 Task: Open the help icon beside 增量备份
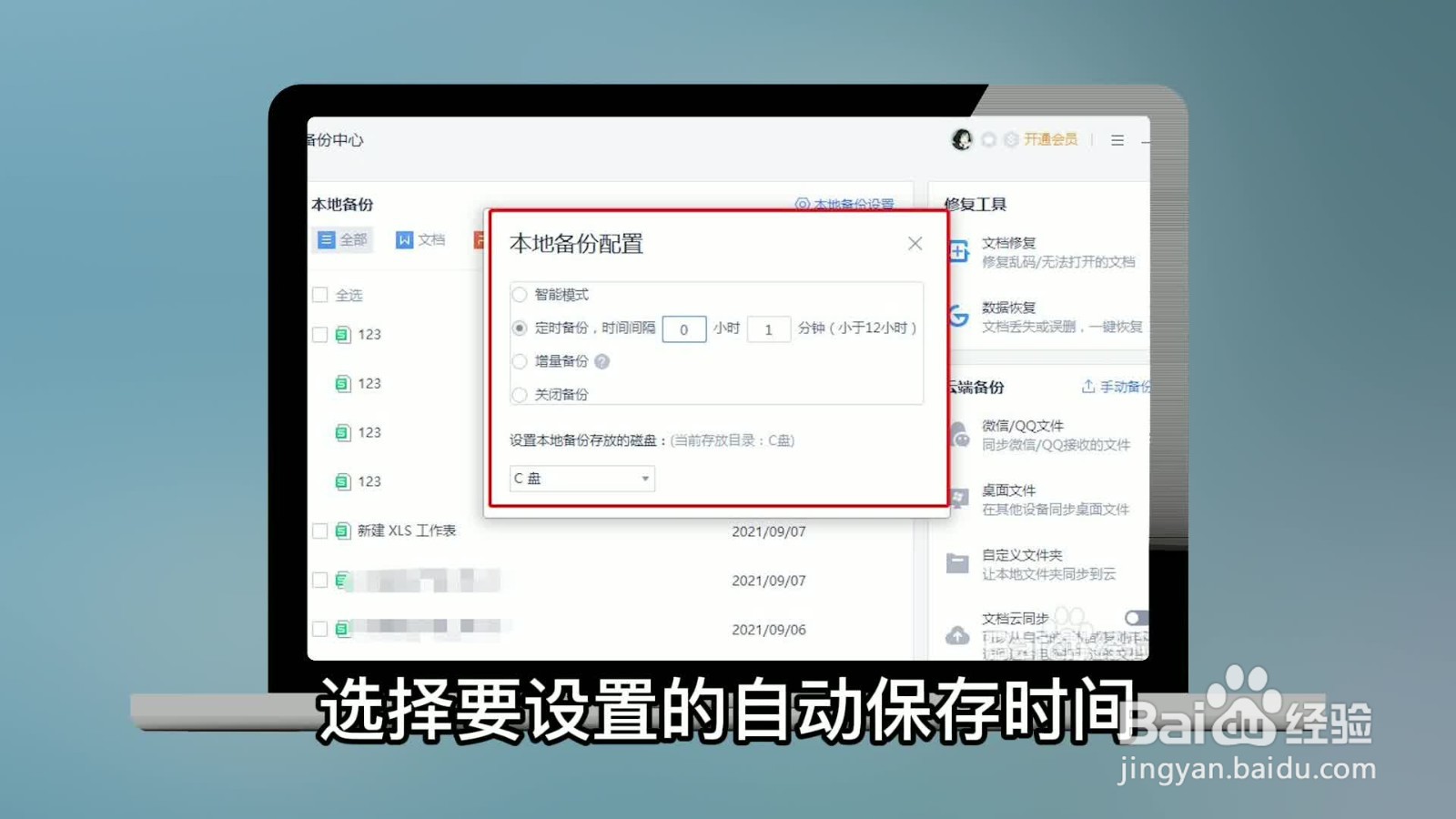pyautogui.click(x=602, y=361)
